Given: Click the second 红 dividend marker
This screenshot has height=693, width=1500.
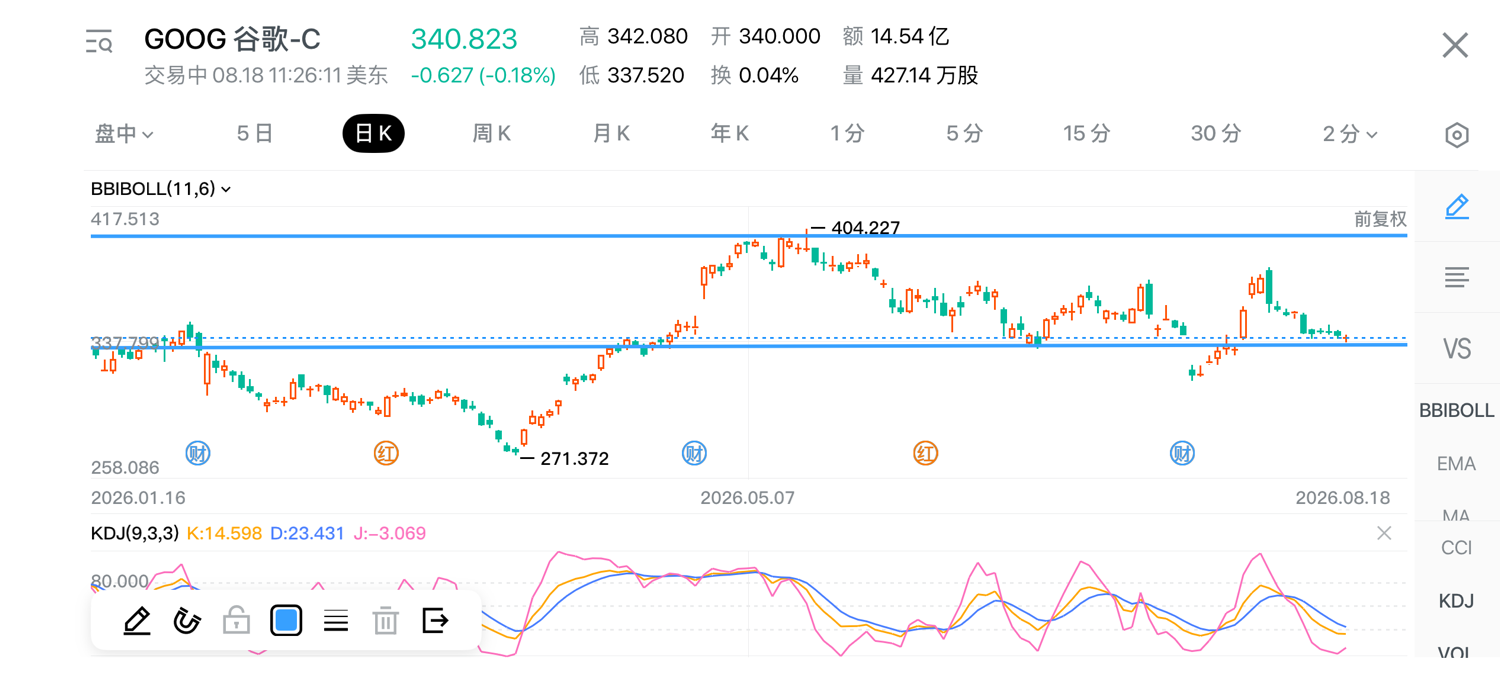Looking at the screenshot, I should [x=925, y=454].
